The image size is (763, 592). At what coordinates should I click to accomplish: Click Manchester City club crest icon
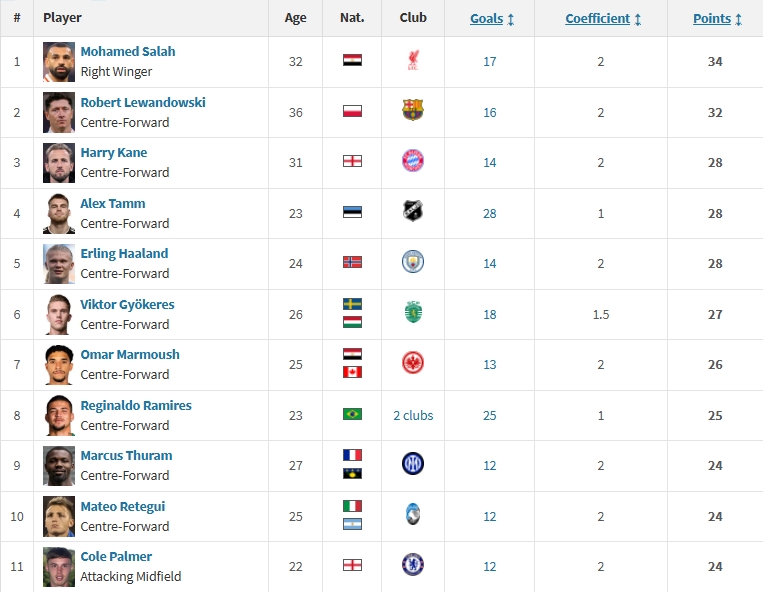412,262
